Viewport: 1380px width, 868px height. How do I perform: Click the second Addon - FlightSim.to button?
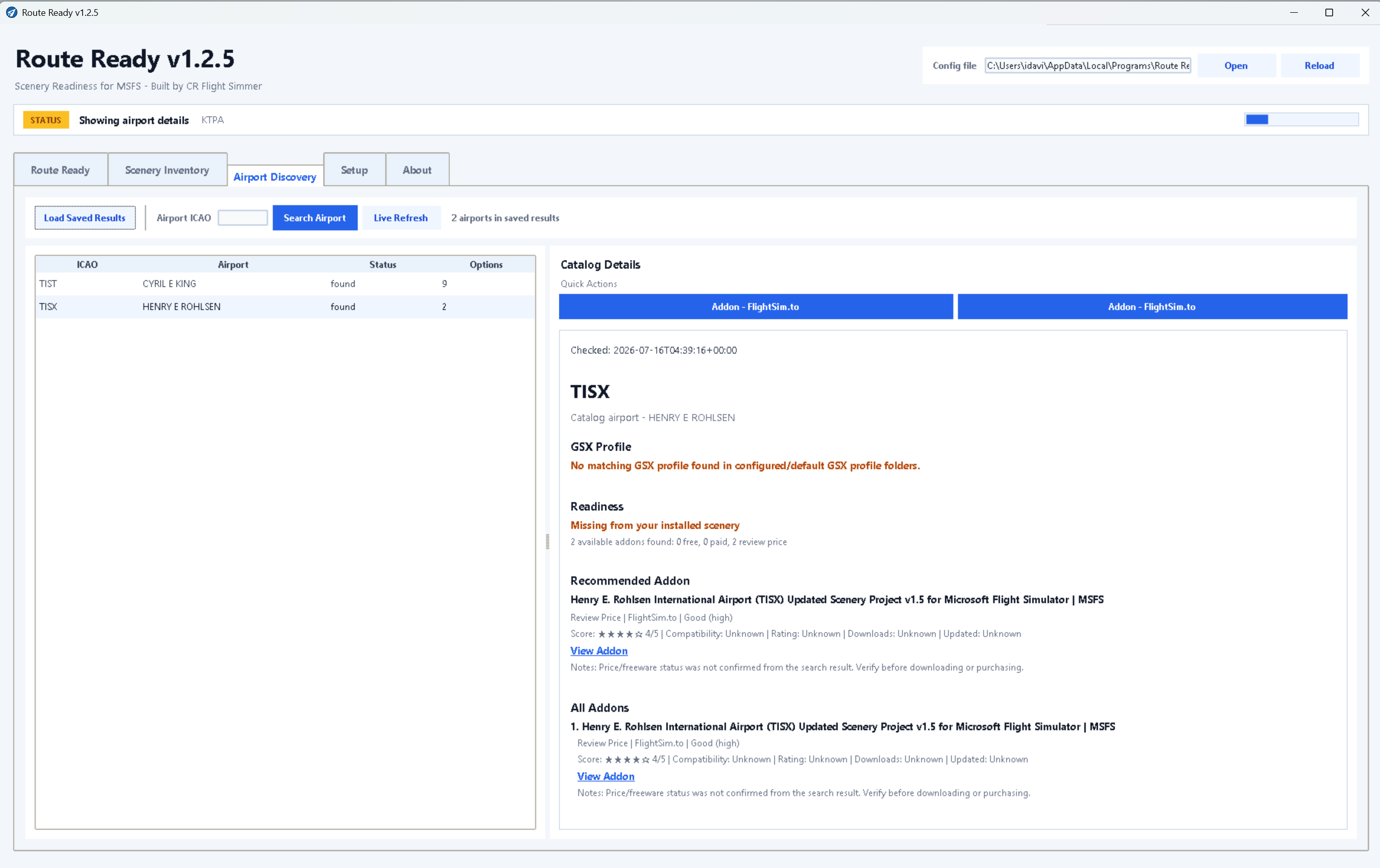1152,307
